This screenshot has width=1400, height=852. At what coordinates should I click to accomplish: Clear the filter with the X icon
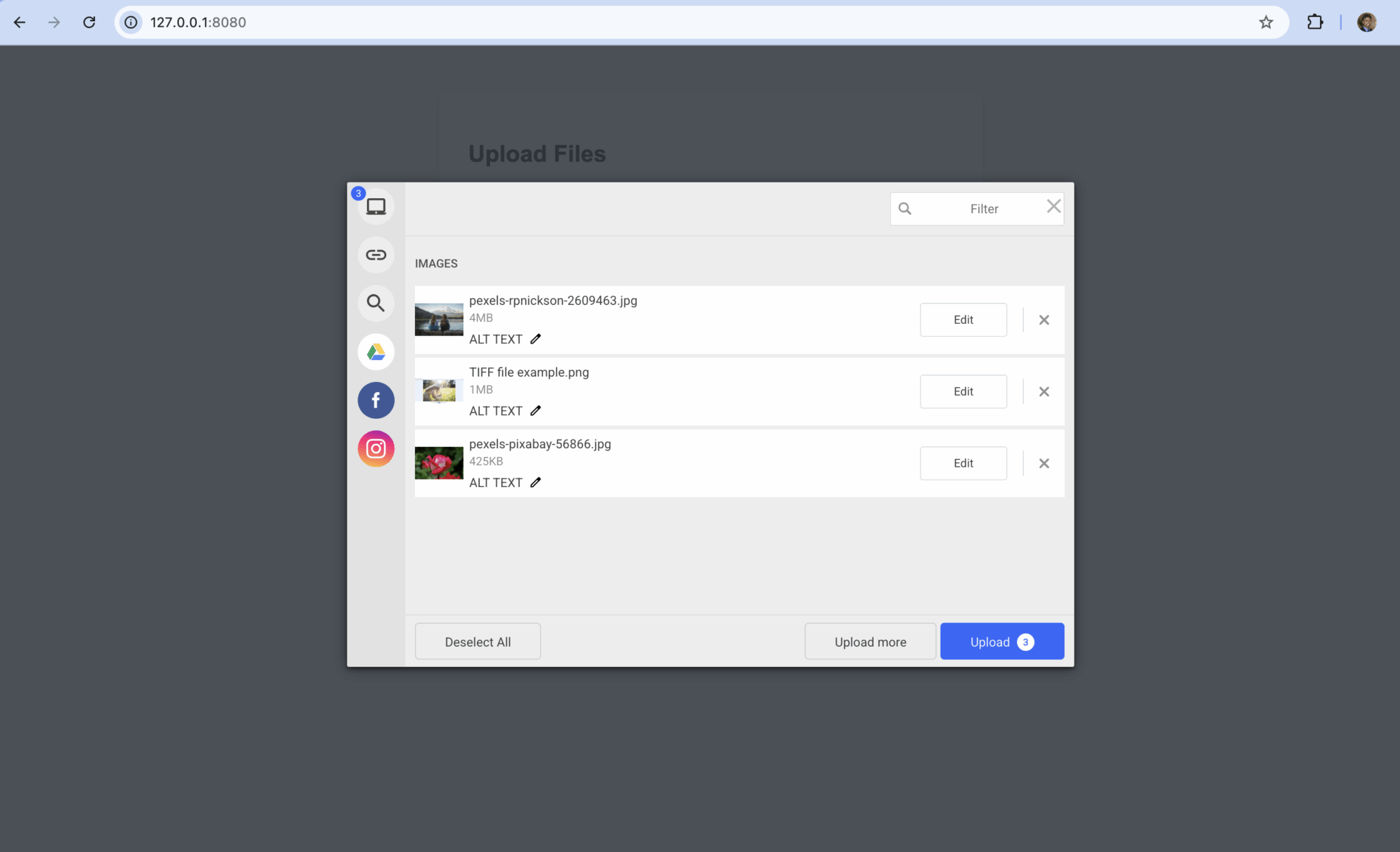coord(1053,206)
